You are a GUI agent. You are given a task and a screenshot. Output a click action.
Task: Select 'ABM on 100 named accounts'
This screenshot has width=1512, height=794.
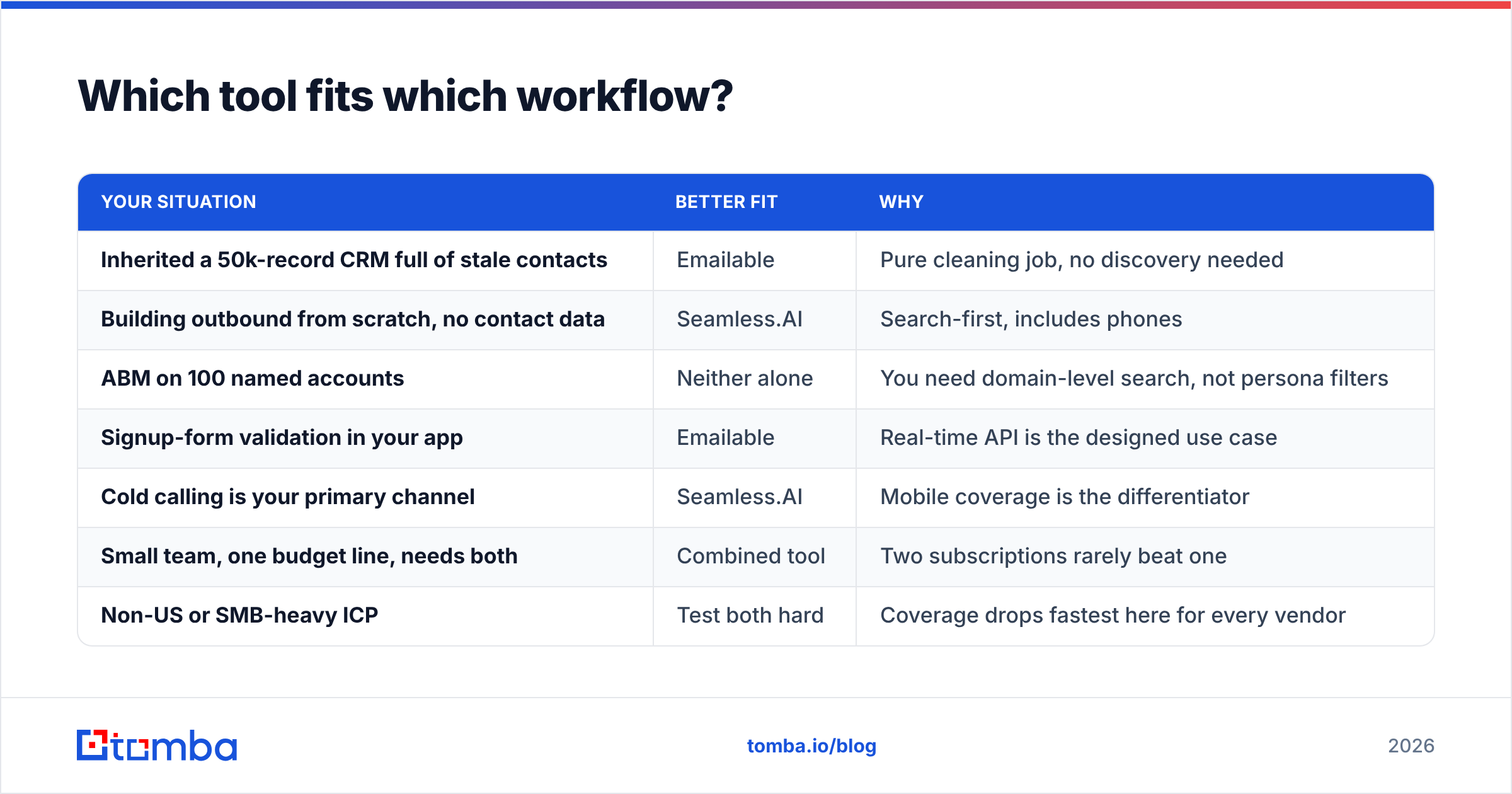coord(253,379)
